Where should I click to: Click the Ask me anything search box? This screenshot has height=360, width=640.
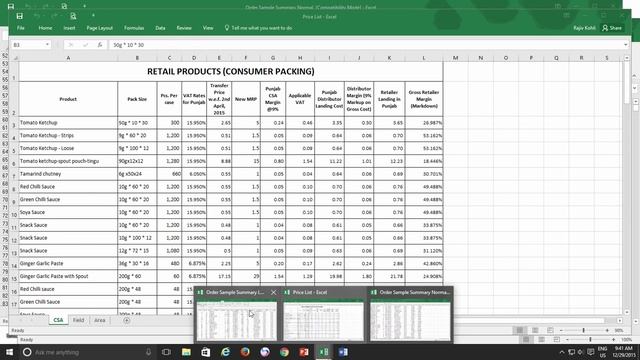click(x=88, y=352)
